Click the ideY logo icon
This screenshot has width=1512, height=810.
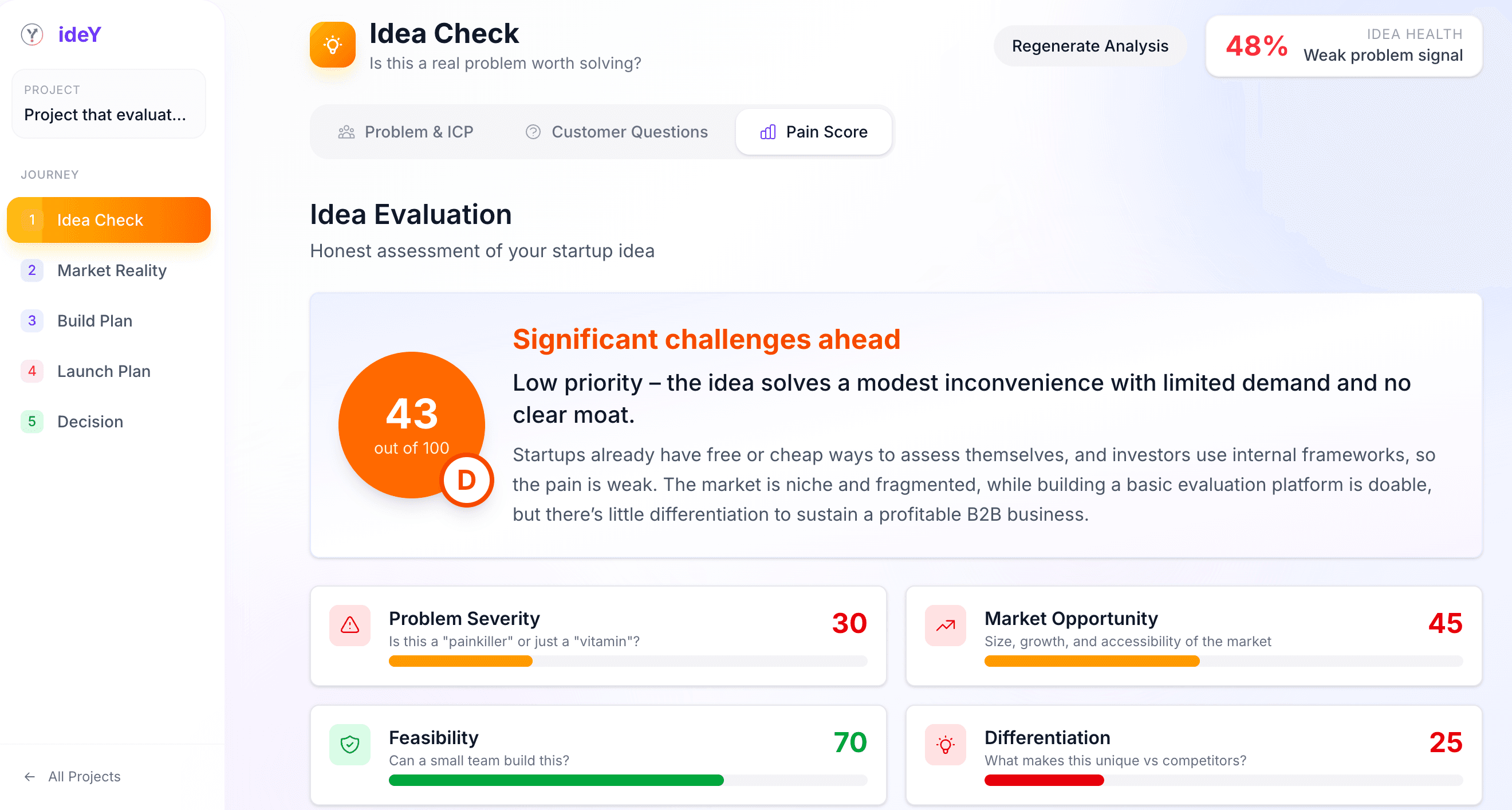[32, 34]
